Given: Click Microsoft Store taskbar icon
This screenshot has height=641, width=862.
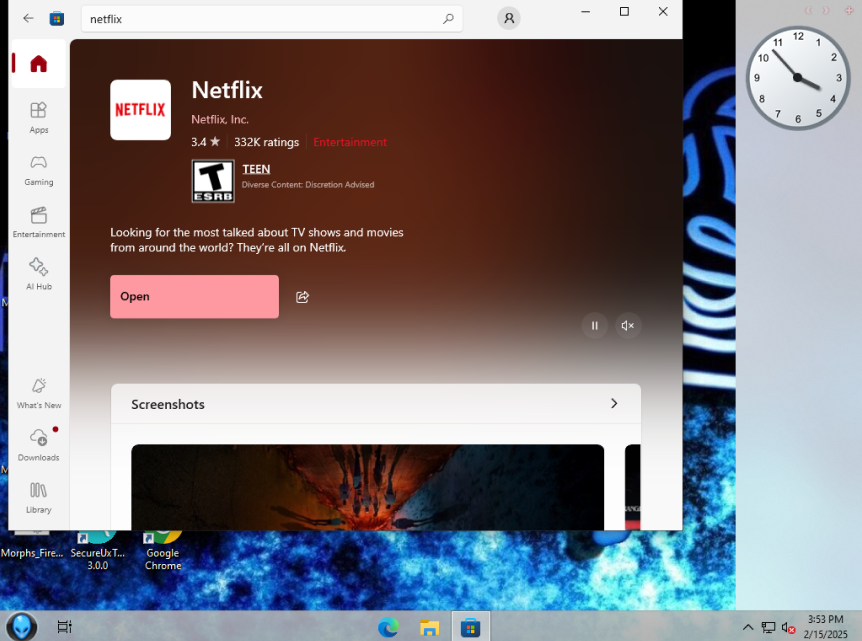Looking at the screenshot, I should point(471,627).
